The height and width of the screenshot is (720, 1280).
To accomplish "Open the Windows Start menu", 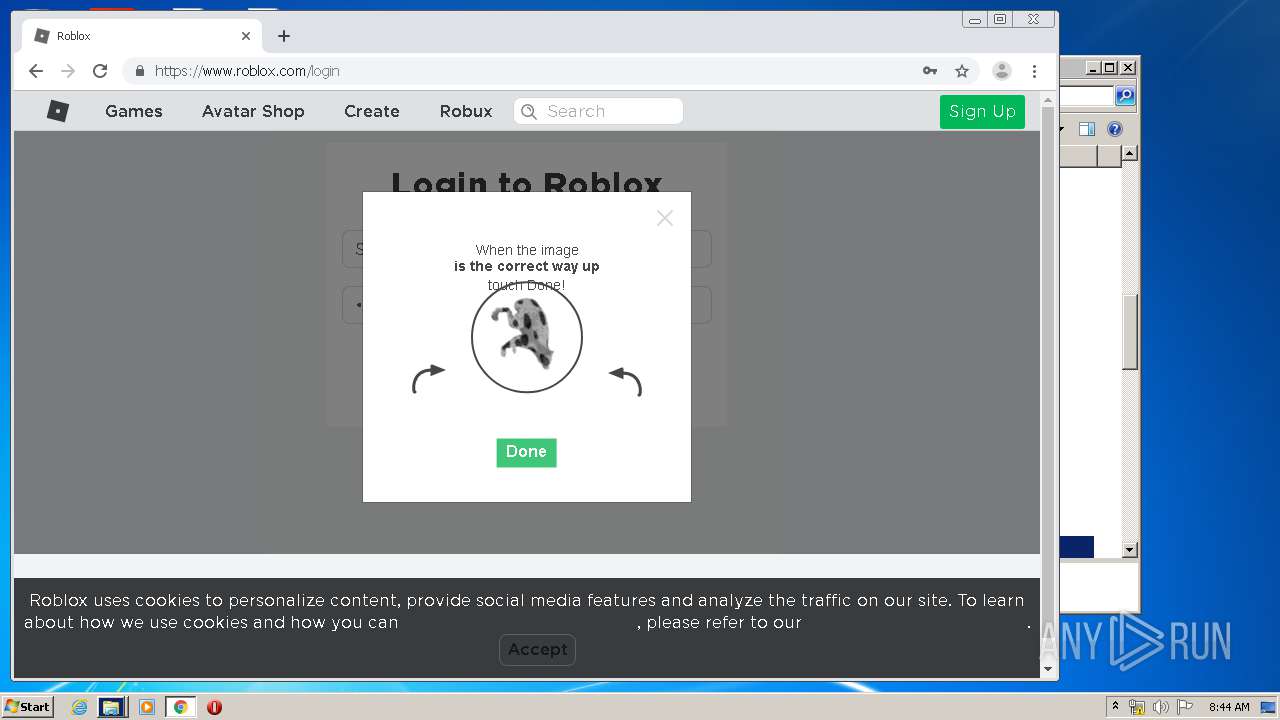I will click(27, 707).
